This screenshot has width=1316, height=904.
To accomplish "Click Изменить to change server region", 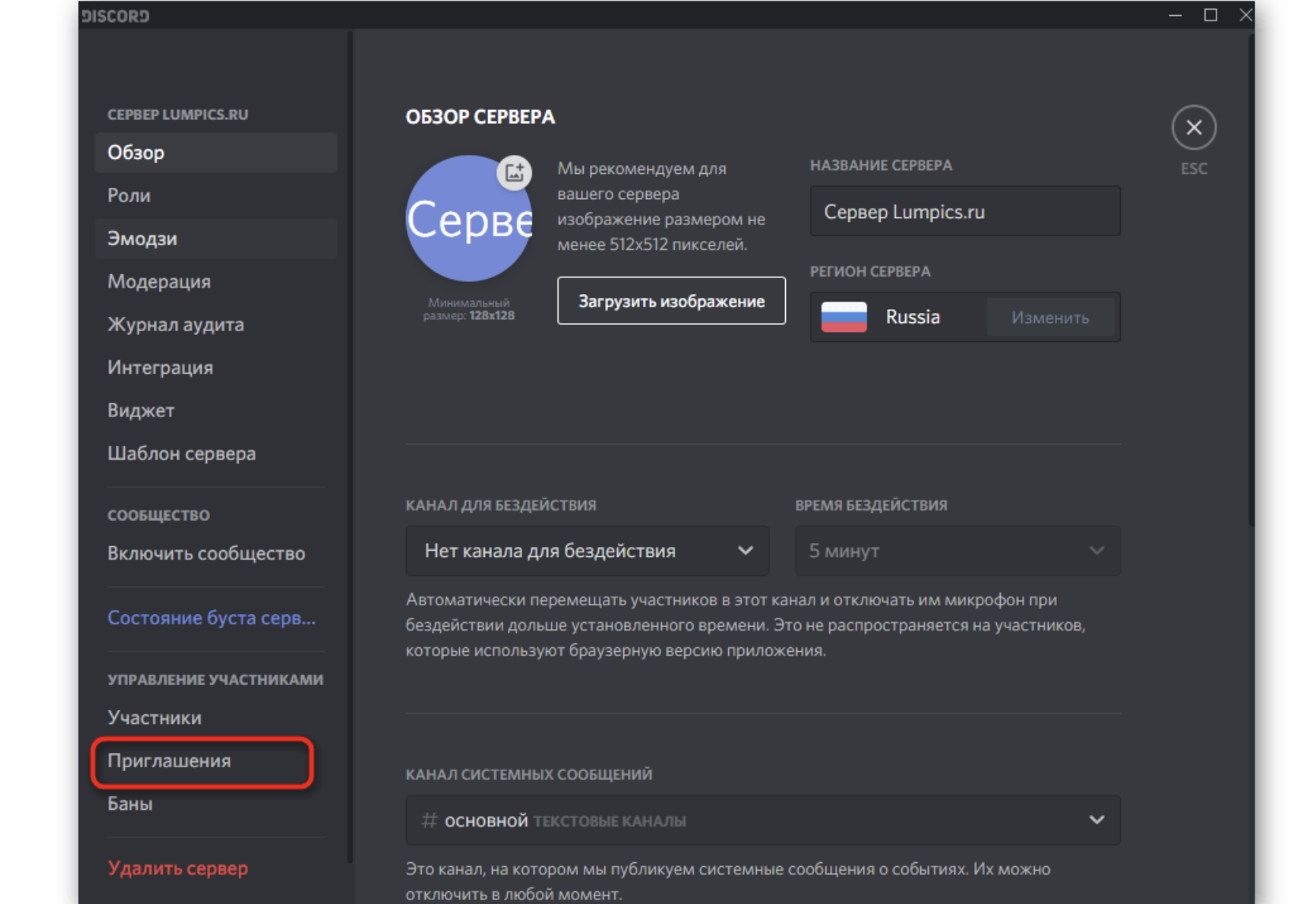I will pyautogui.click(x=1050, y=318).
